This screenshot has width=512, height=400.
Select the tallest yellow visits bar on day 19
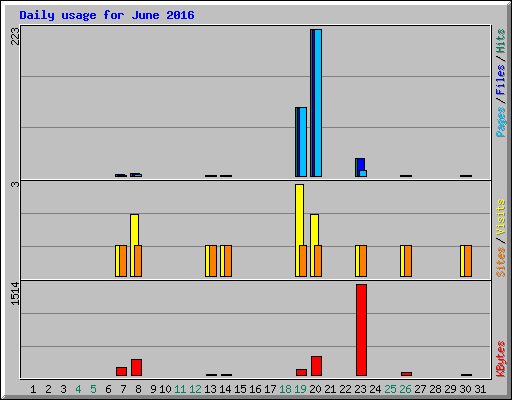coord(299,215)
